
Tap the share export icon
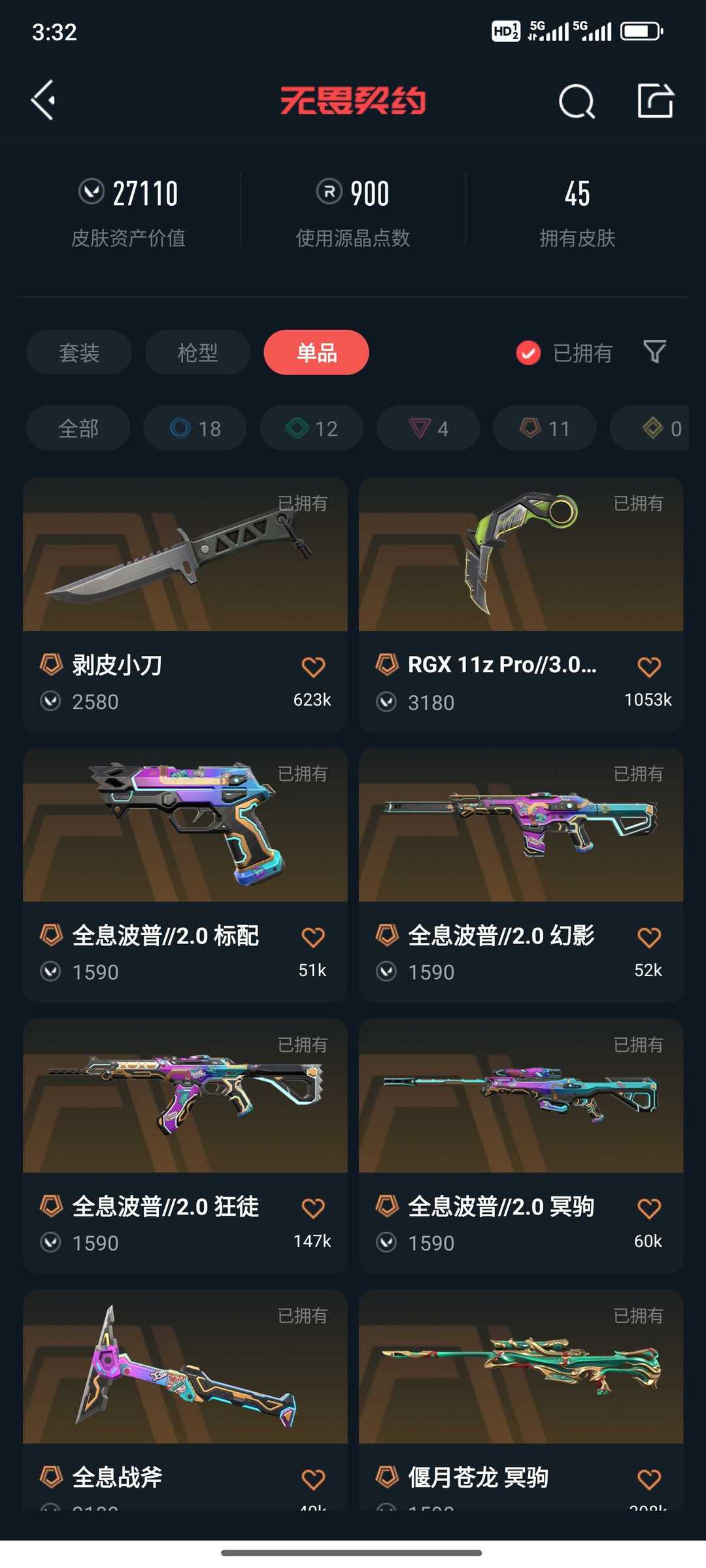click(655, 101)
